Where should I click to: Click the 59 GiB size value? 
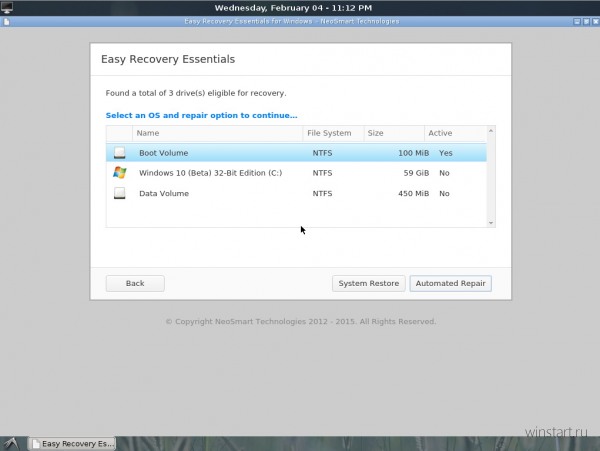[x=416, y=173]
